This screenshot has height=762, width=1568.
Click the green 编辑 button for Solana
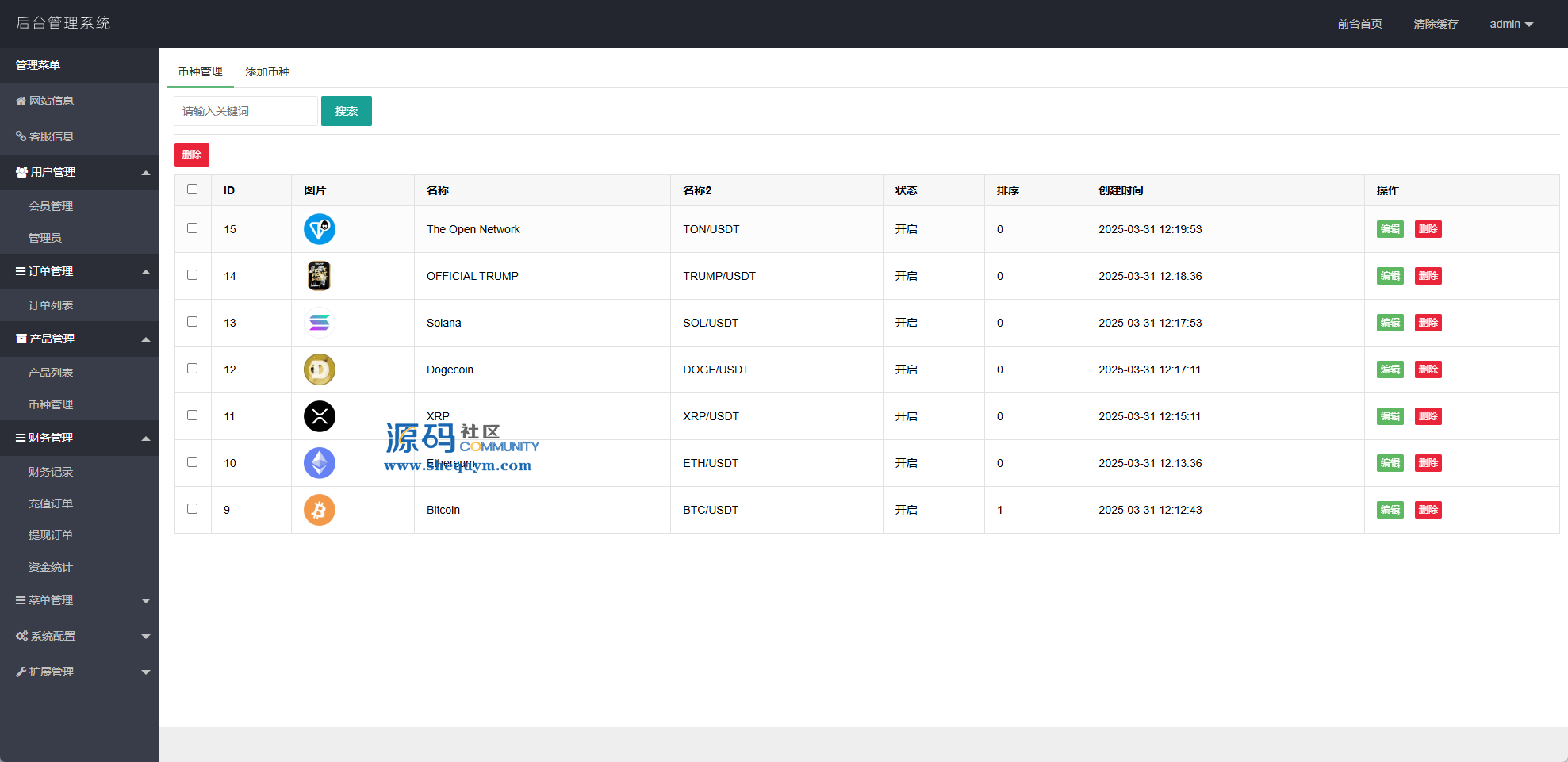[1390, 323]
